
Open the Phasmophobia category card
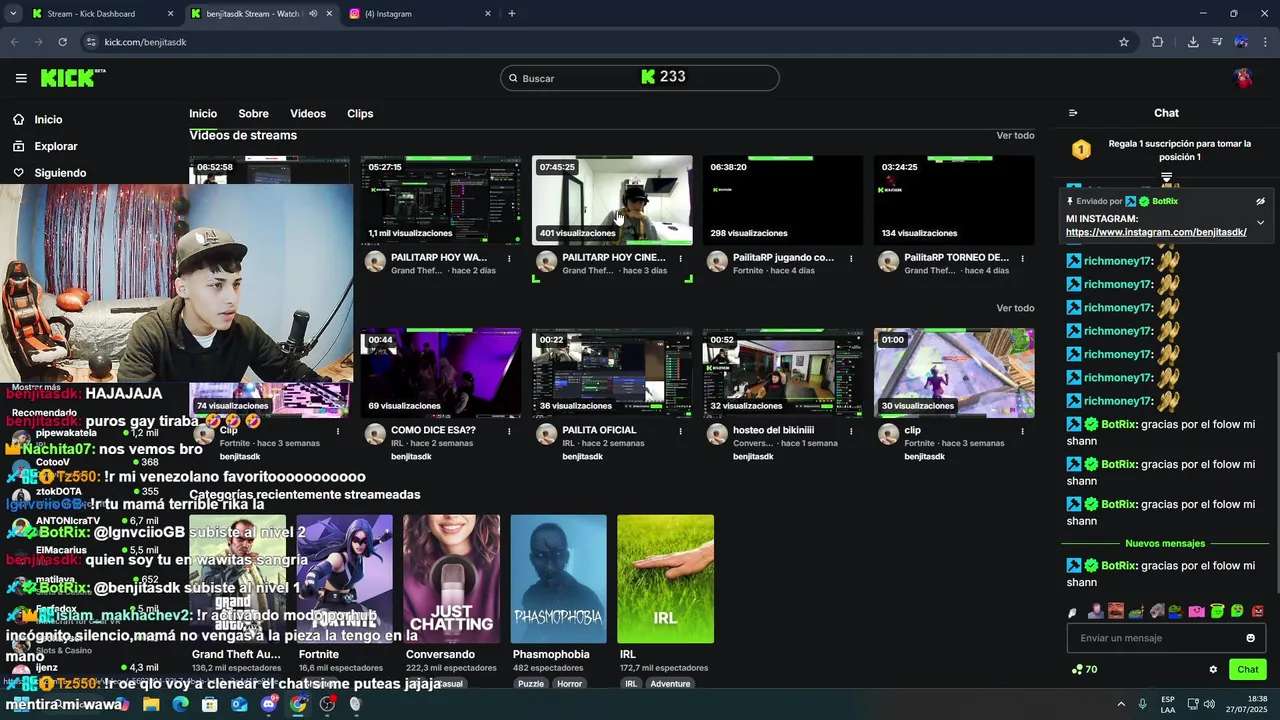pos(558,579)
